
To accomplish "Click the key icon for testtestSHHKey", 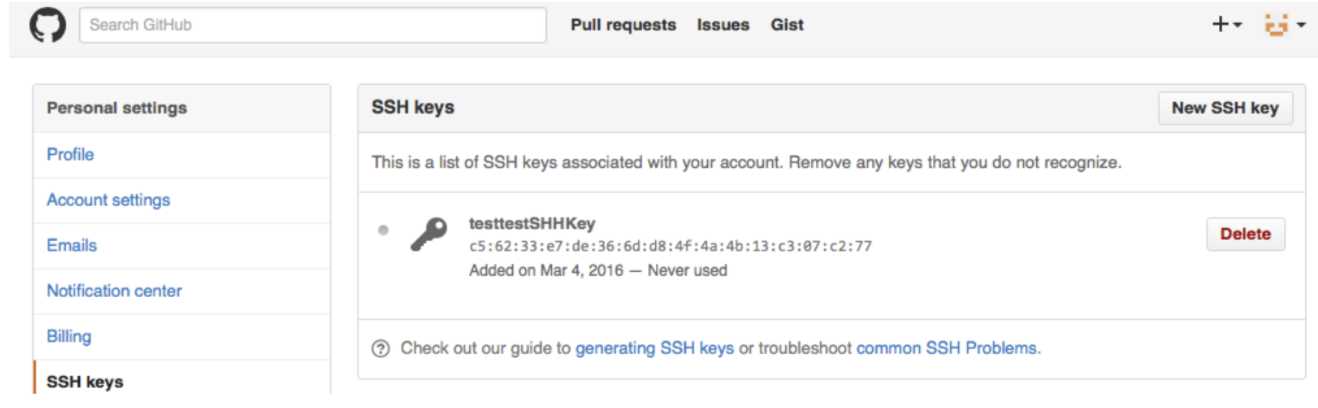I will tap(429, 235).
